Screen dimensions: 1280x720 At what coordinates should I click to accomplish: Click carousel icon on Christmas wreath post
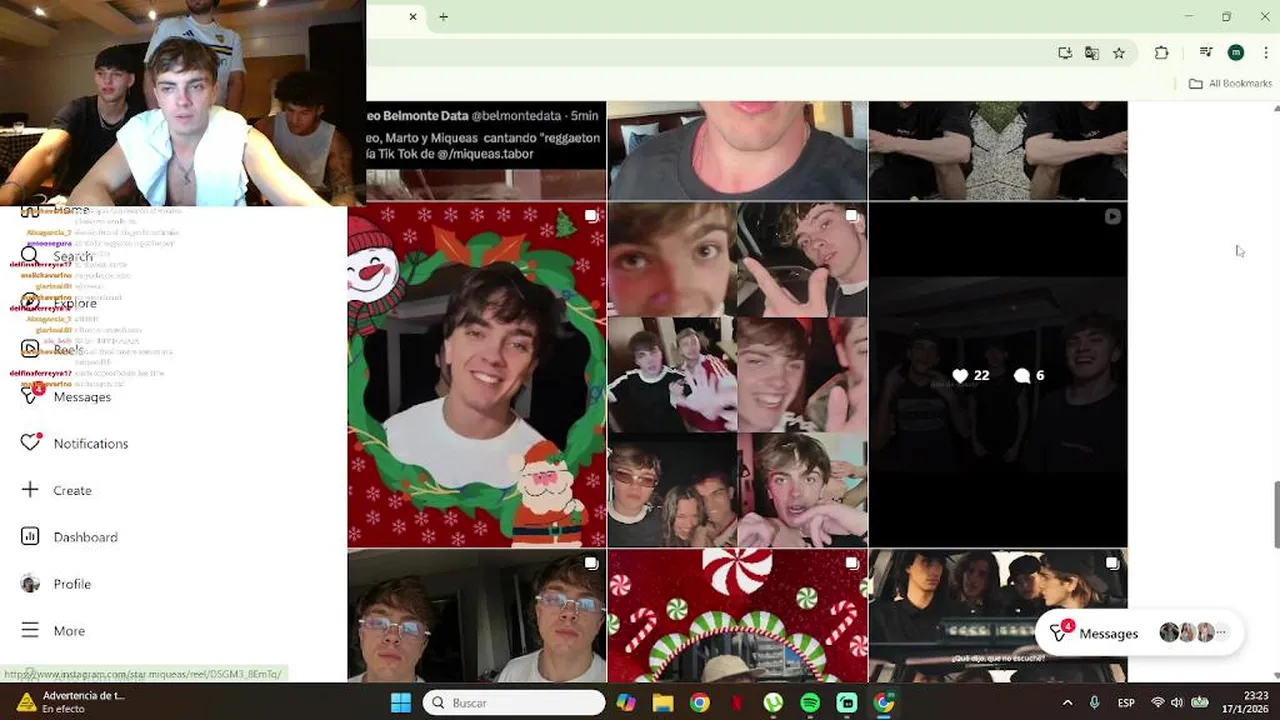[591, 216]
